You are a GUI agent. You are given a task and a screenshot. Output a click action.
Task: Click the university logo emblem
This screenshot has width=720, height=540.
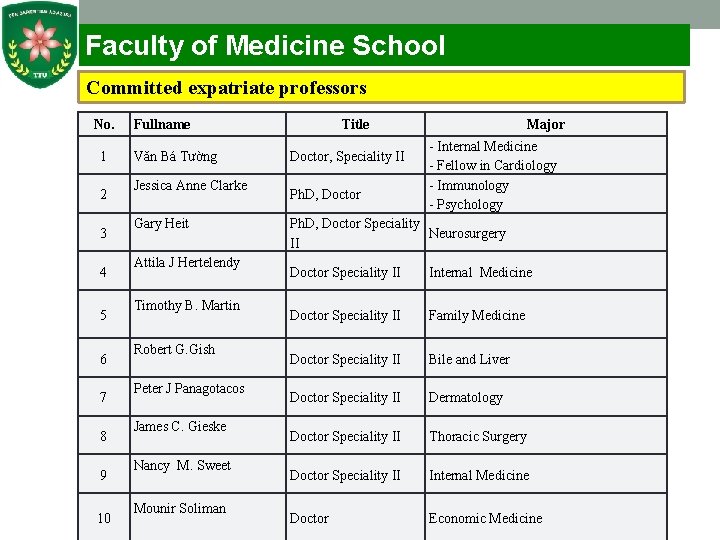point(40,47)
